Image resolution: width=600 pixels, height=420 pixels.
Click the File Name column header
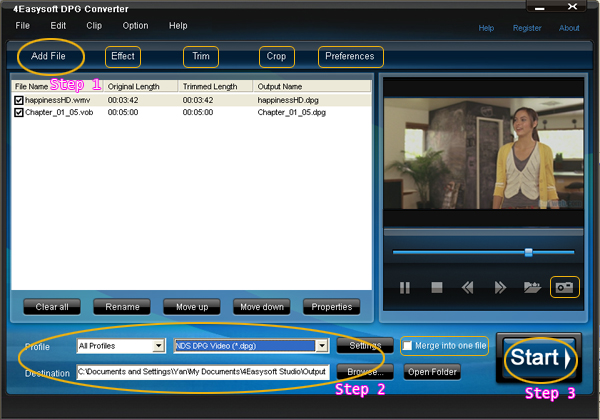[57, 86]
